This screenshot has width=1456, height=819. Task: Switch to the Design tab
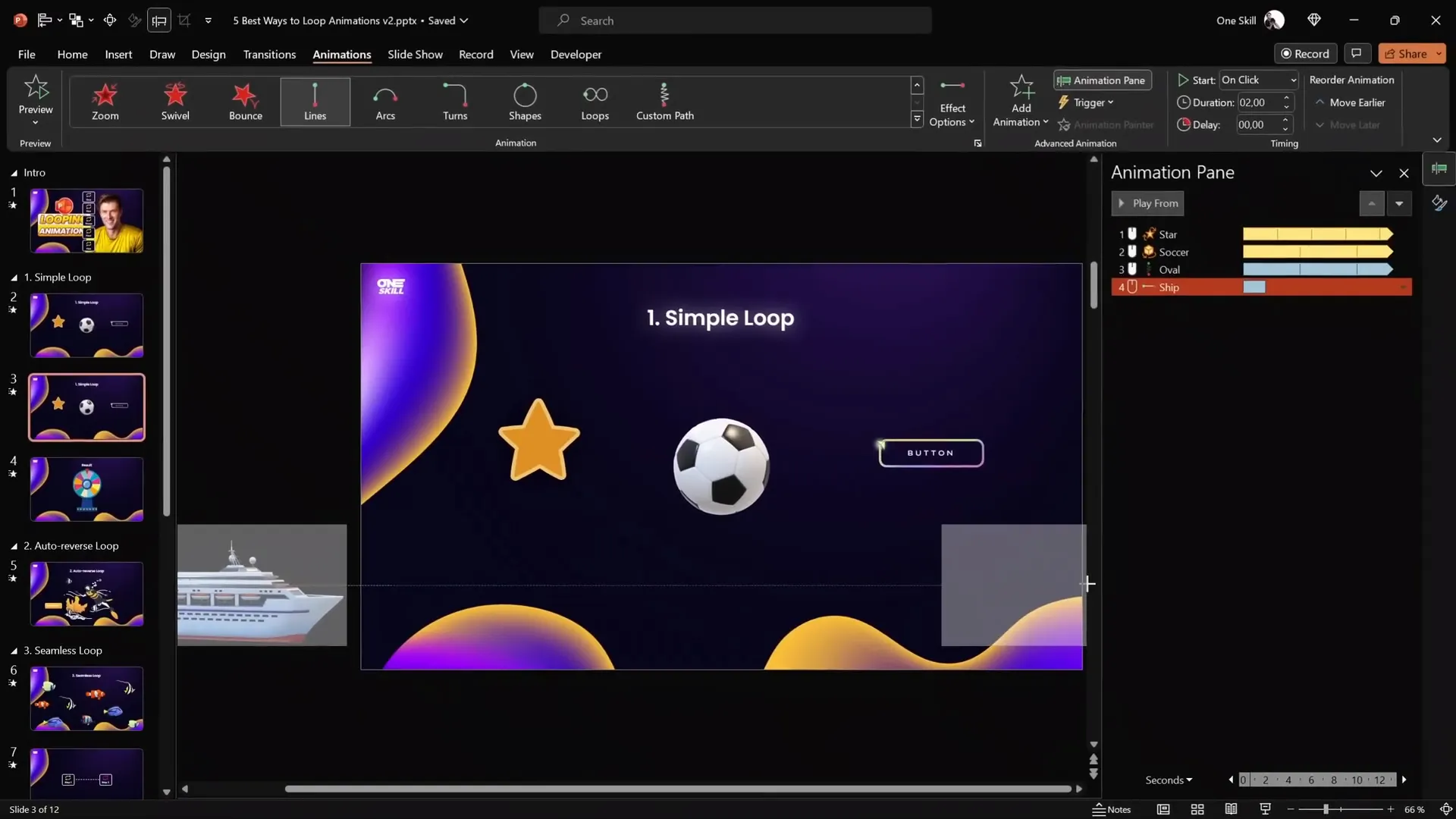[x=209, y=55]
